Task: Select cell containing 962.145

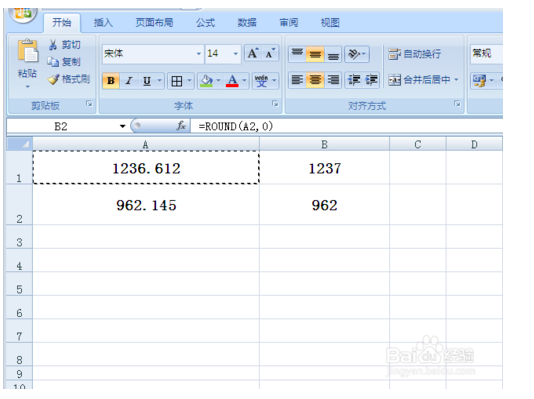Action: coord(146,205)
